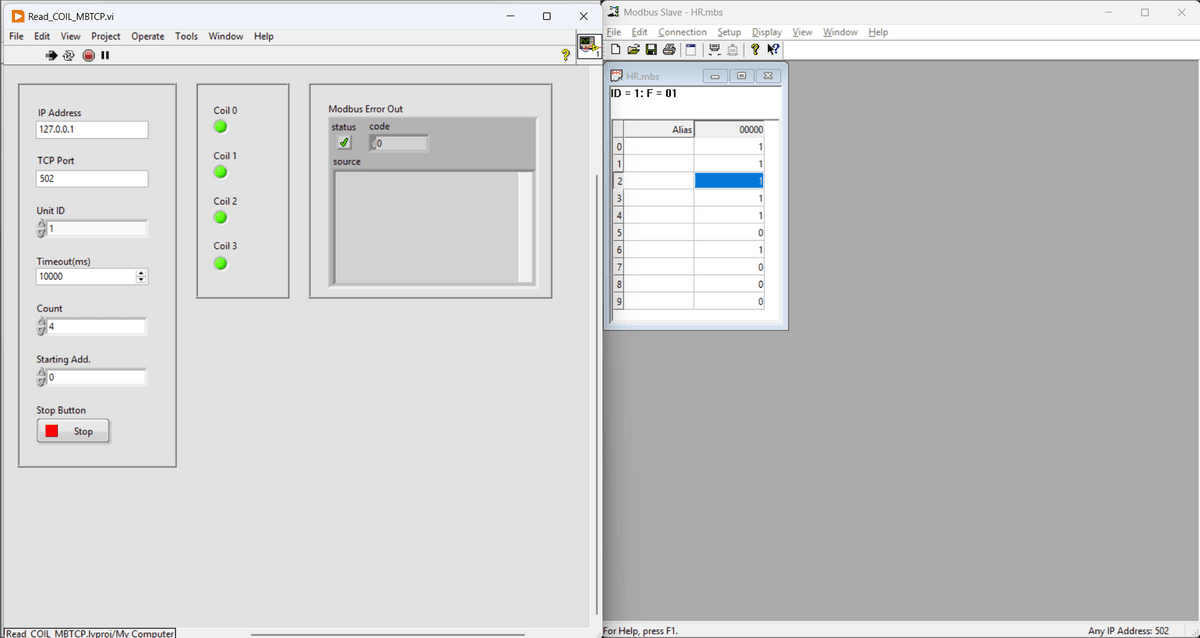Click the Unit ID increment/decrement control
This screenshot has height=638, width=1200.
[41, 229]
